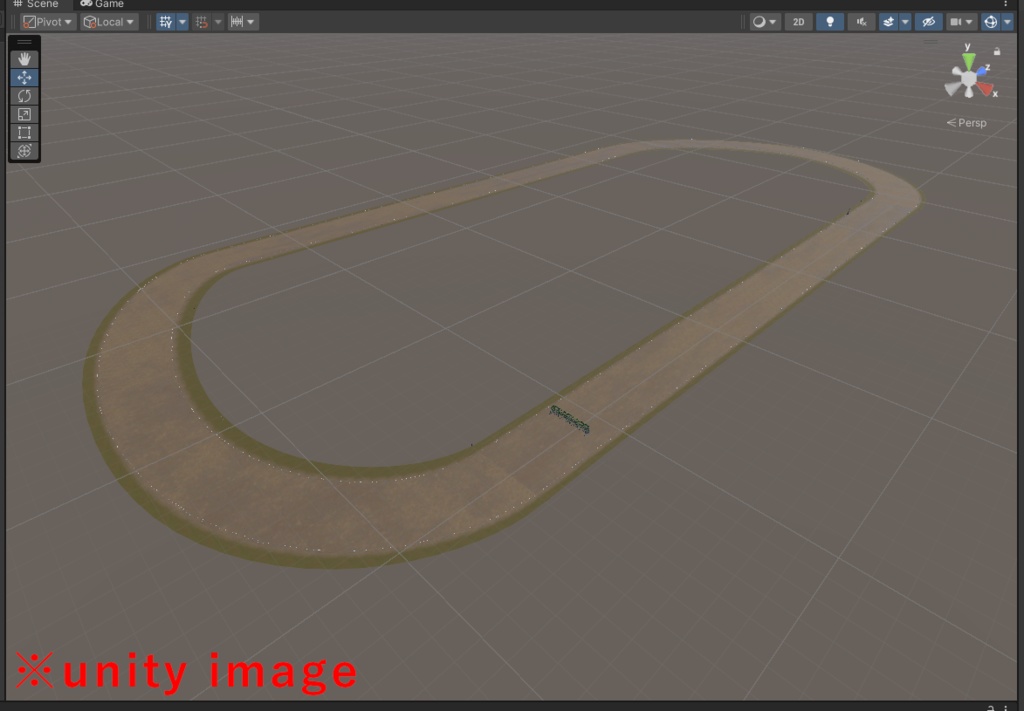
Task: Open snap increment settings dropdown
Action: (x=242, y=22)
